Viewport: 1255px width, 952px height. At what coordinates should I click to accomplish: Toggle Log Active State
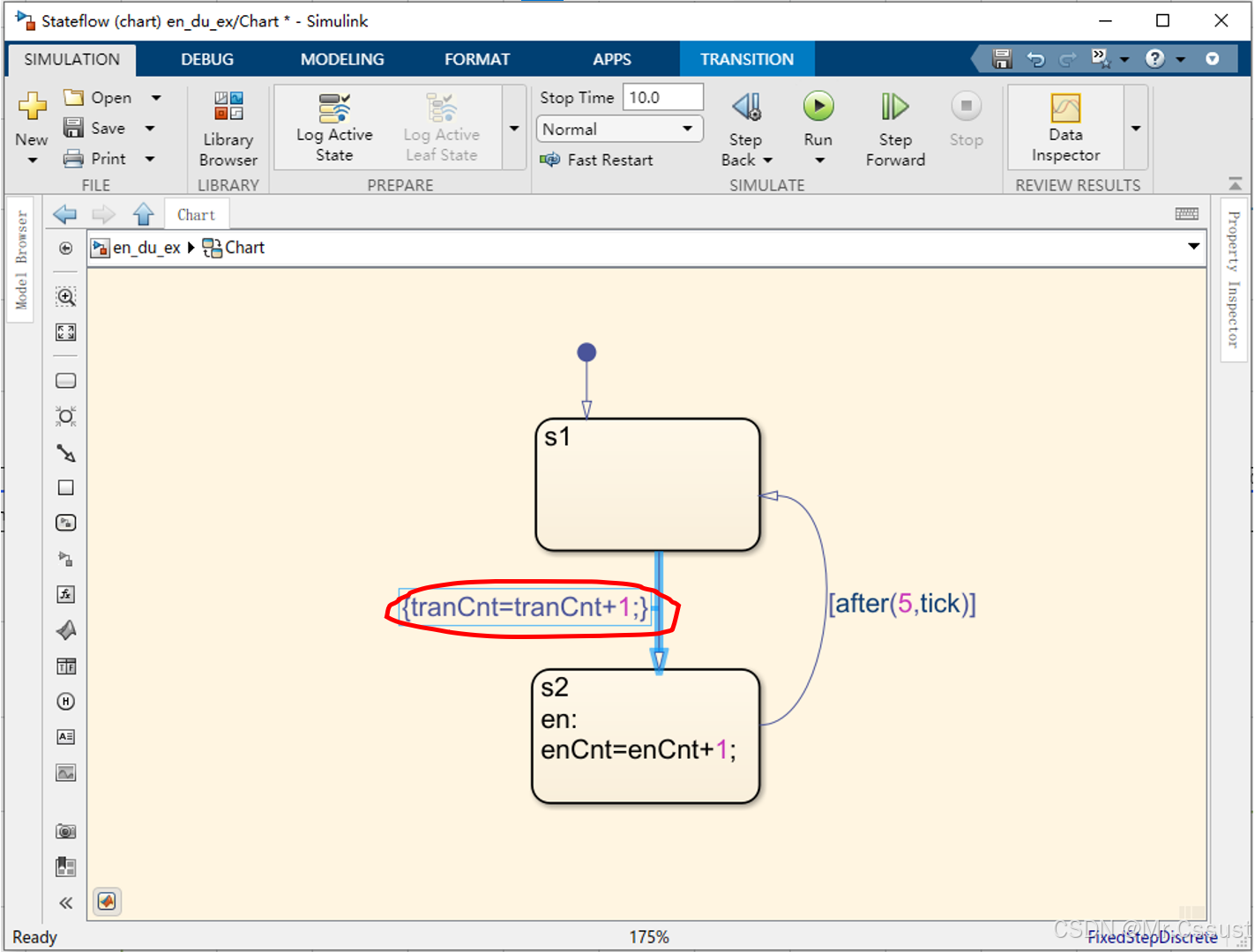334,129
